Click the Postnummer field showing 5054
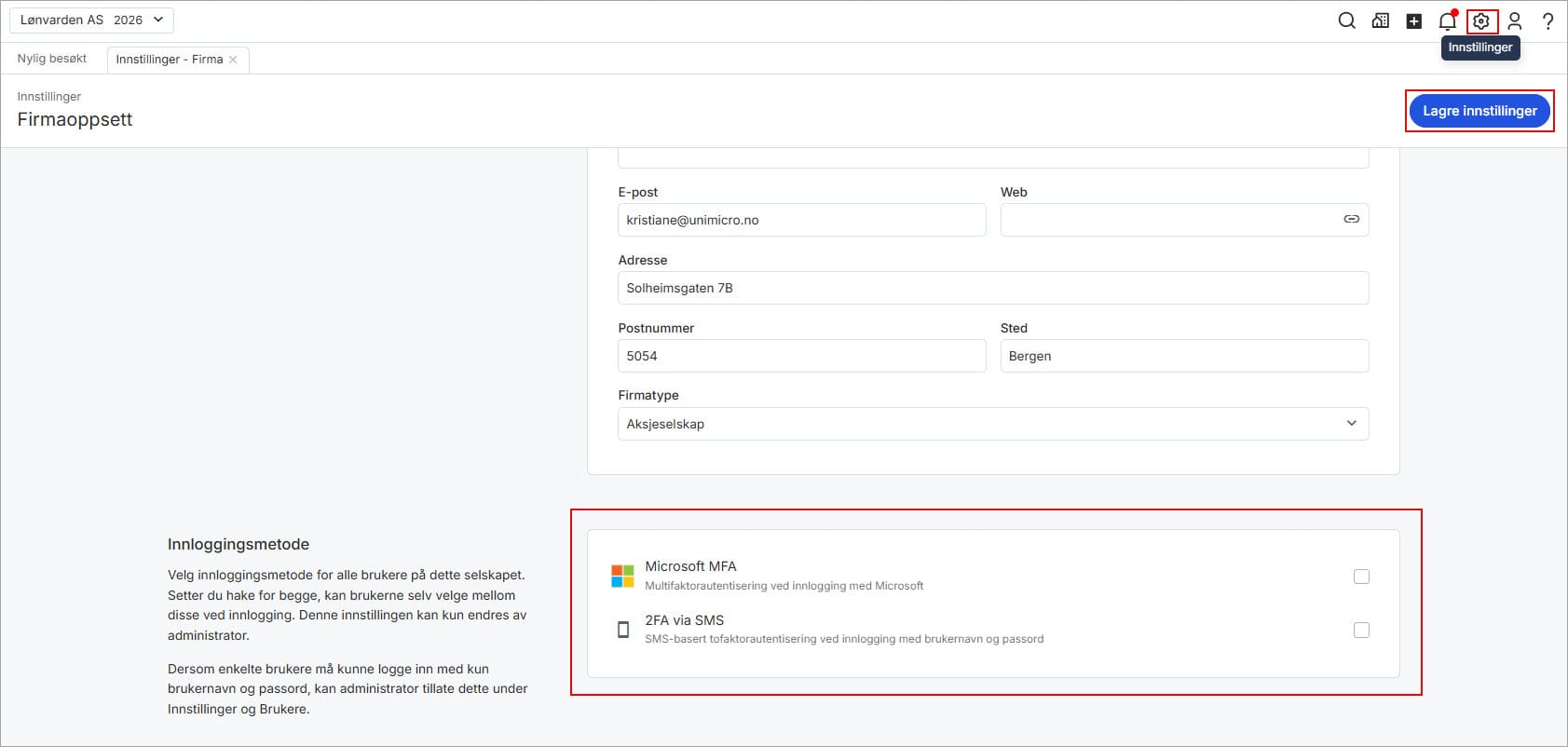This screenshot has height=747, width=1568. pyautogui.click(x=801, y=356)
